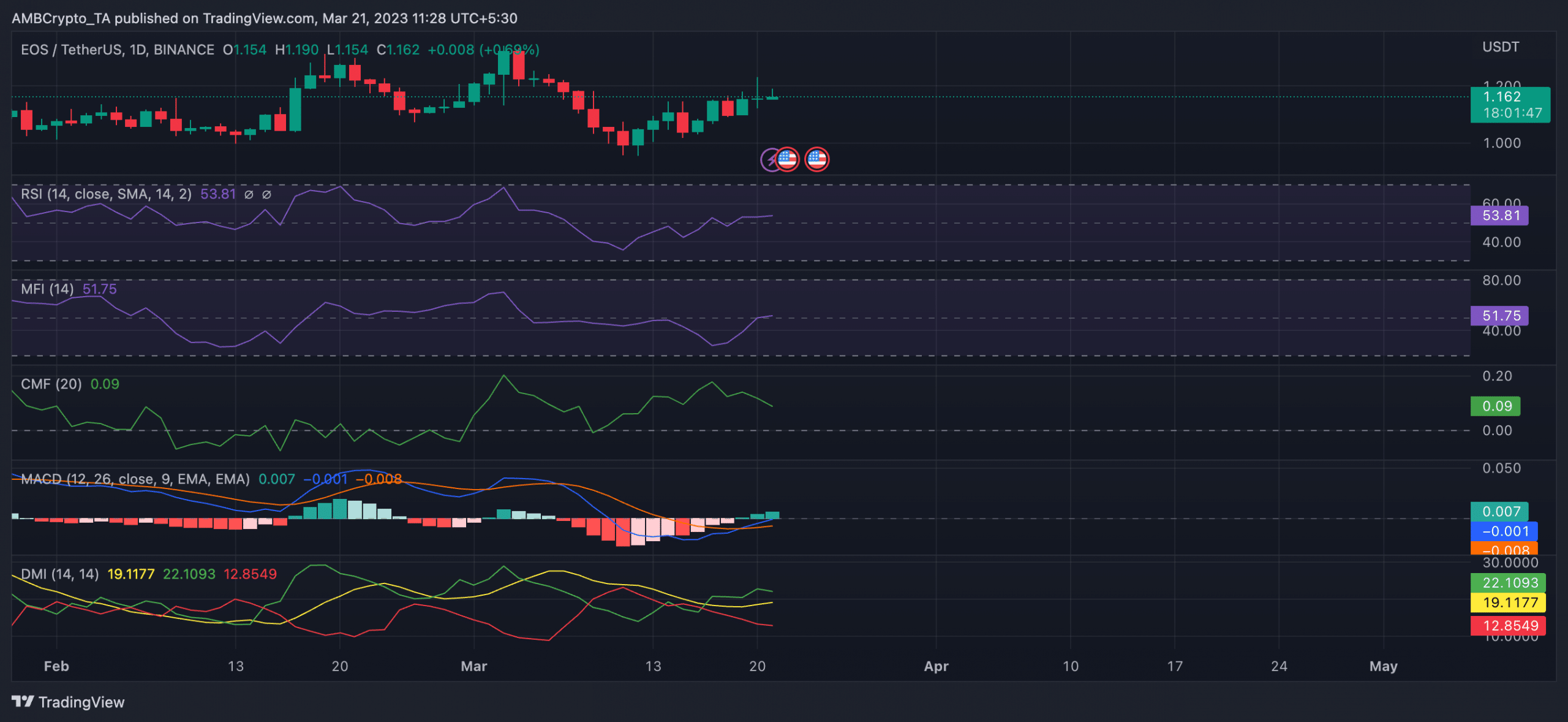Click the Mar label on the time axis
Image resolution: width=1568 pixels, height=722 pixels.
pyautogui.click(x=475, y=667)
